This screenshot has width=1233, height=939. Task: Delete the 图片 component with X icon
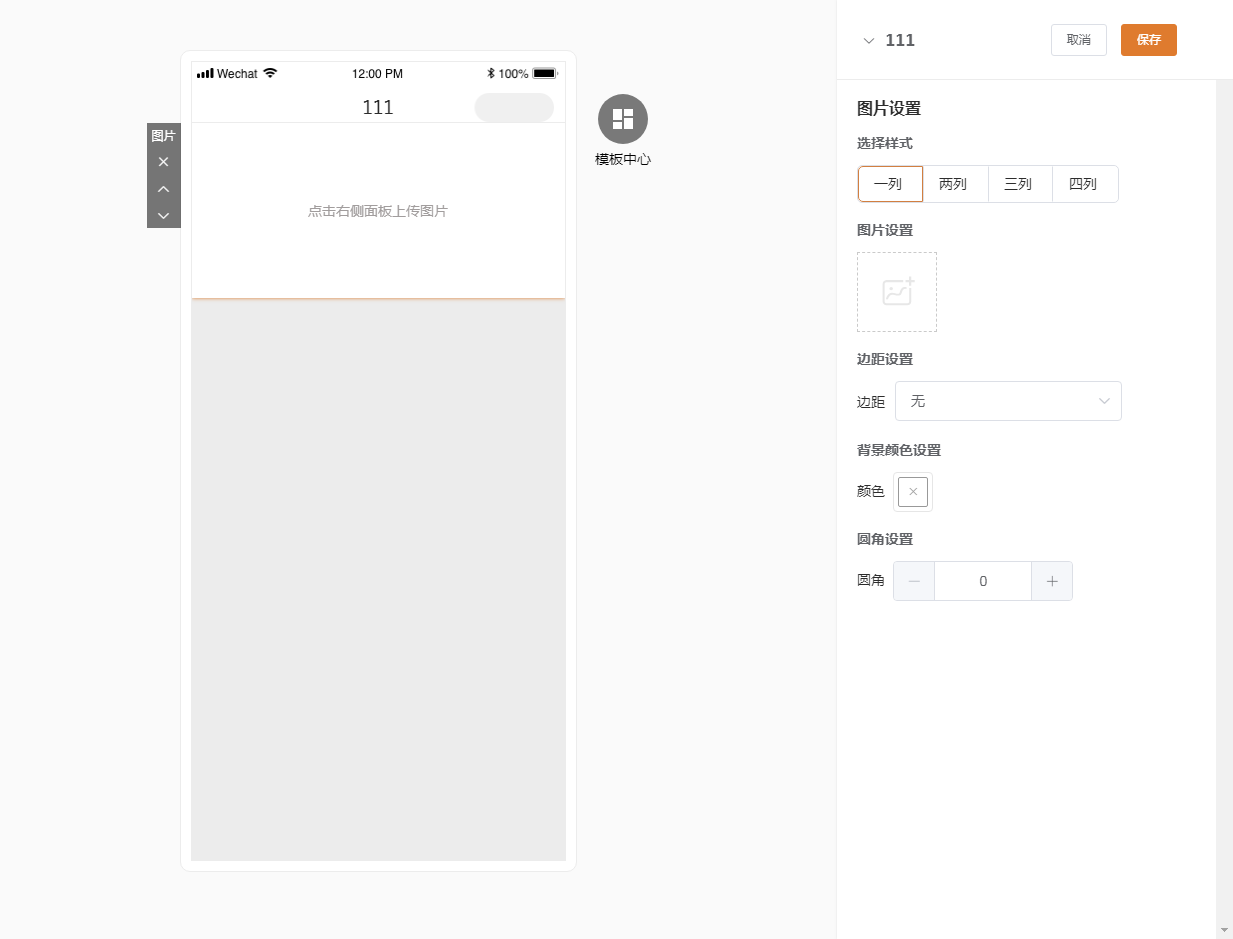click(x=163, y=162)
